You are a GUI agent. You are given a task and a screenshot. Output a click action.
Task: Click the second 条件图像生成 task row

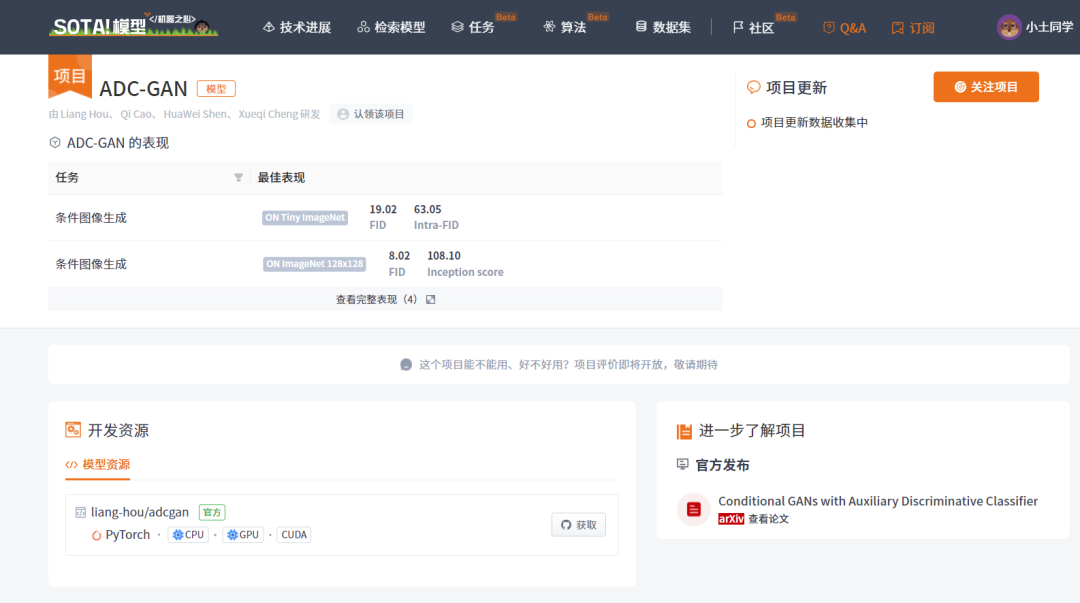[385, 264]
